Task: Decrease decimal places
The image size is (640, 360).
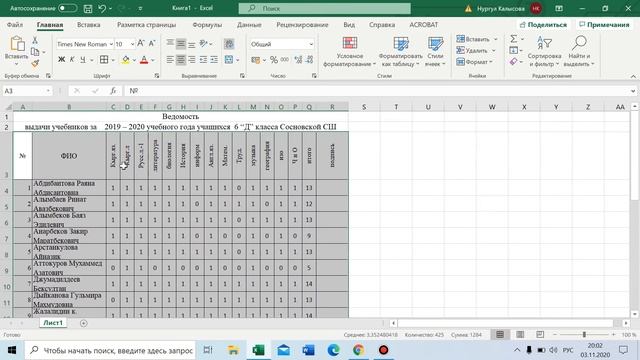Action: click(x=309, y=60)
